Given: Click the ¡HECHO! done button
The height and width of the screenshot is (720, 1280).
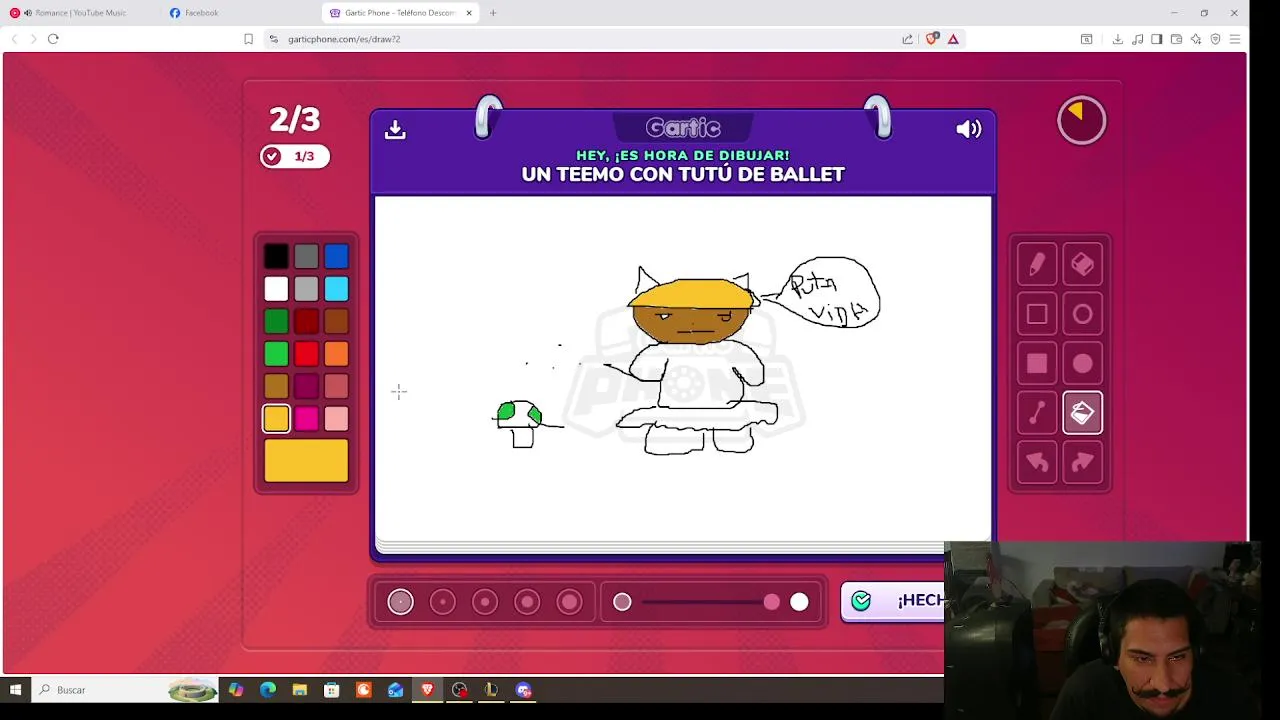Looking at the screenshot, I should pyautogui.click(x=893, y=601).
